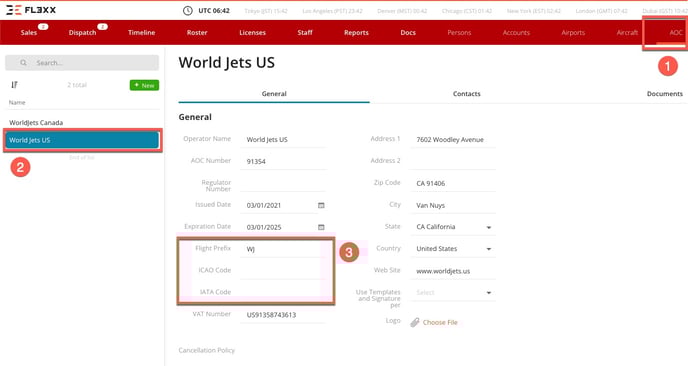Click the paperclip icon next to Logo

tap(415, 323)
